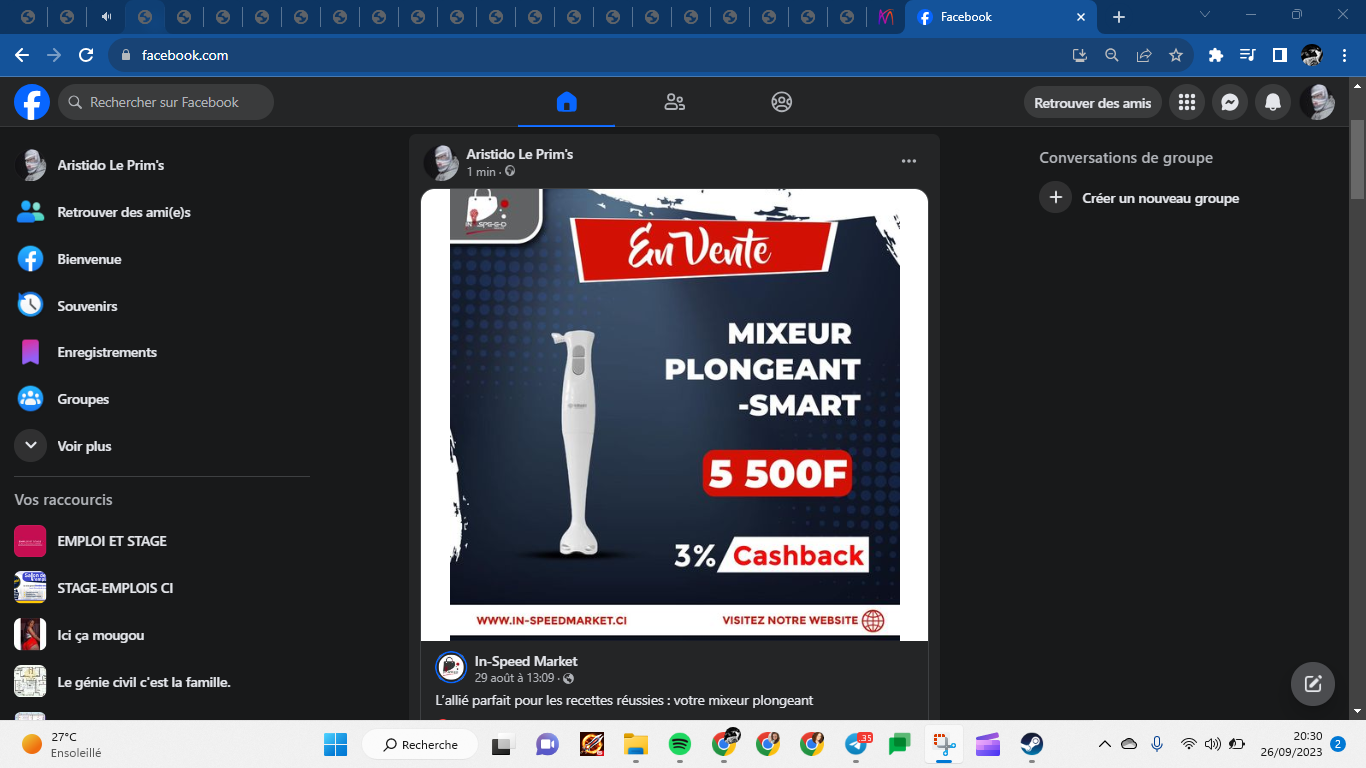Open Spotify from the Windows taskbar
This screenshot has width=1366, height=768.
(679, 744)
